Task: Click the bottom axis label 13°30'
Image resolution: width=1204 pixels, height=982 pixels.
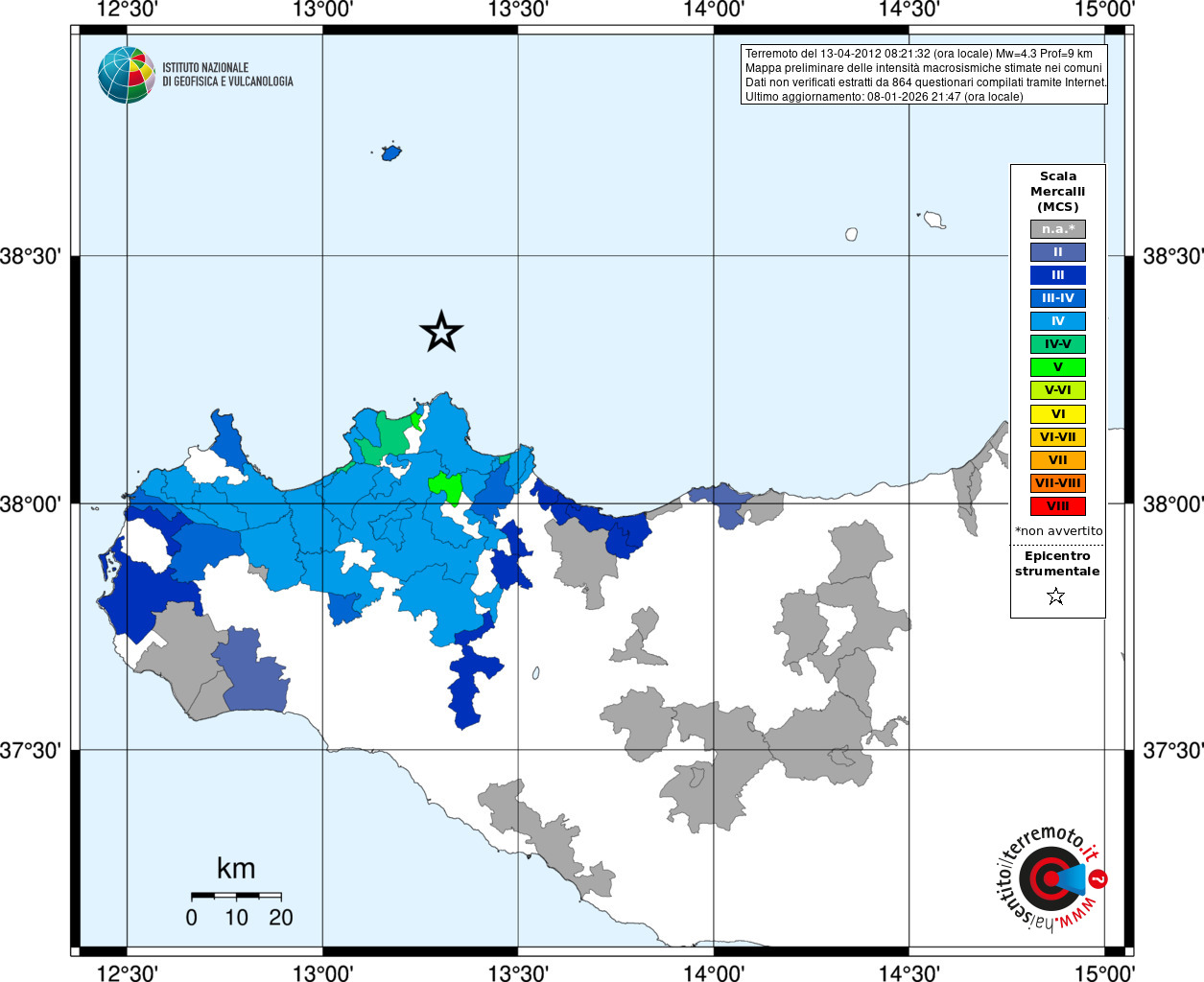Action: [518, 972]
